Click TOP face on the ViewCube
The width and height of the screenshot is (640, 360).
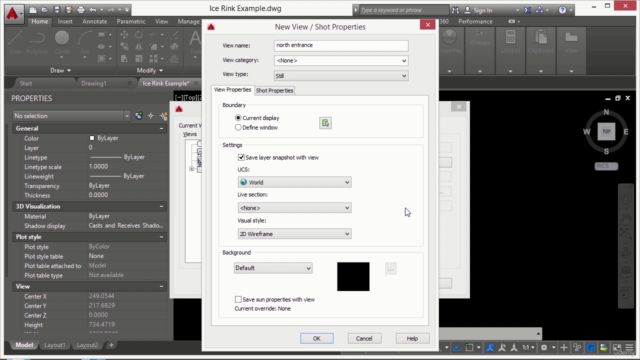[606, 131]
